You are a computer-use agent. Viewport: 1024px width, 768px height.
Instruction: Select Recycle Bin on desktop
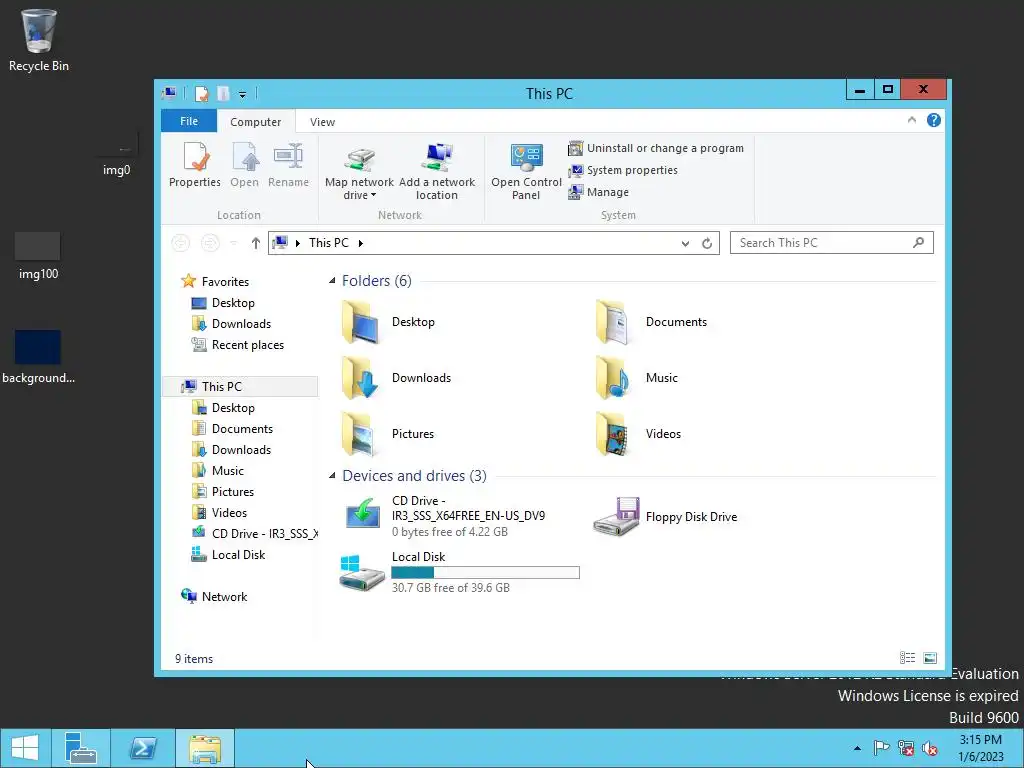click(39, 40)
